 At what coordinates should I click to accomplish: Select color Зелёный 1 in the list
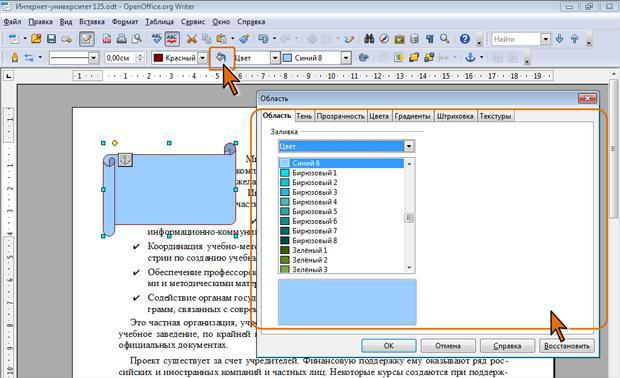pyautogui.click(x=342, y=250)
